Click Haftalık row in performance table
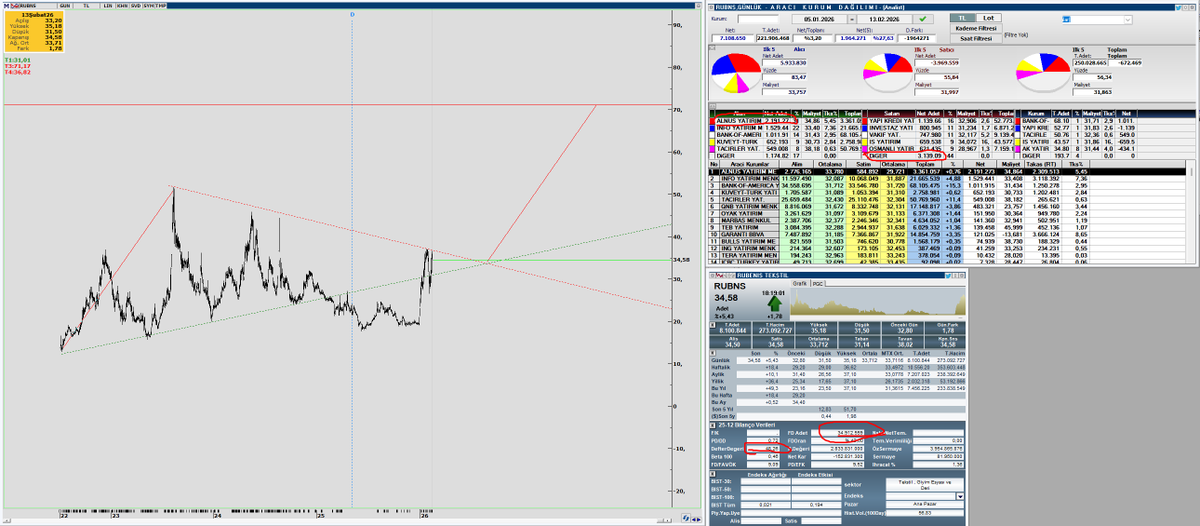This screenshot has width=1200, height=526. [837, 367]
